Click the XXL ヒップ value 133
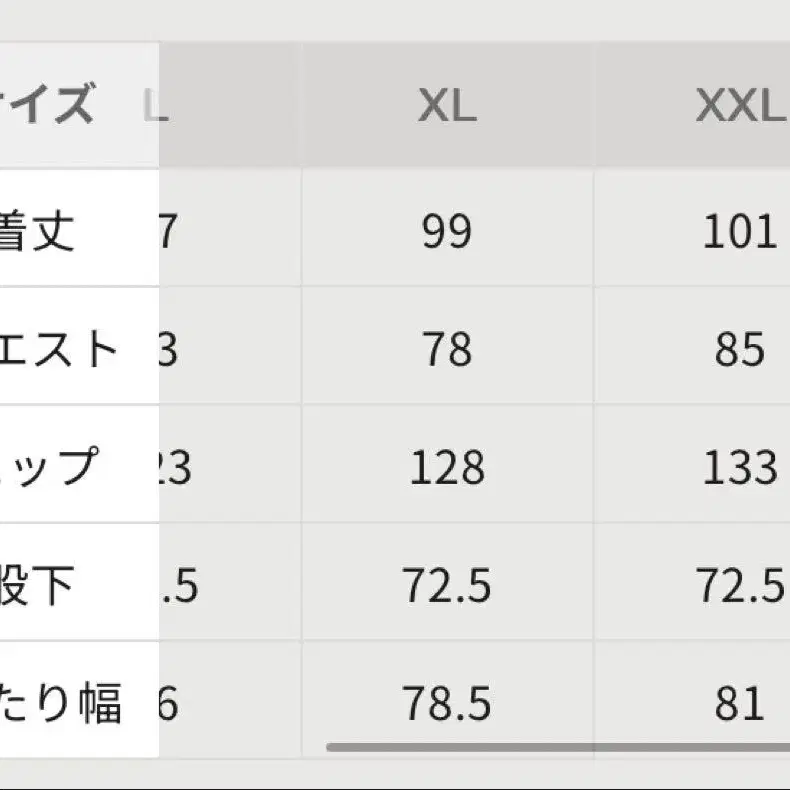 point(739,468)
